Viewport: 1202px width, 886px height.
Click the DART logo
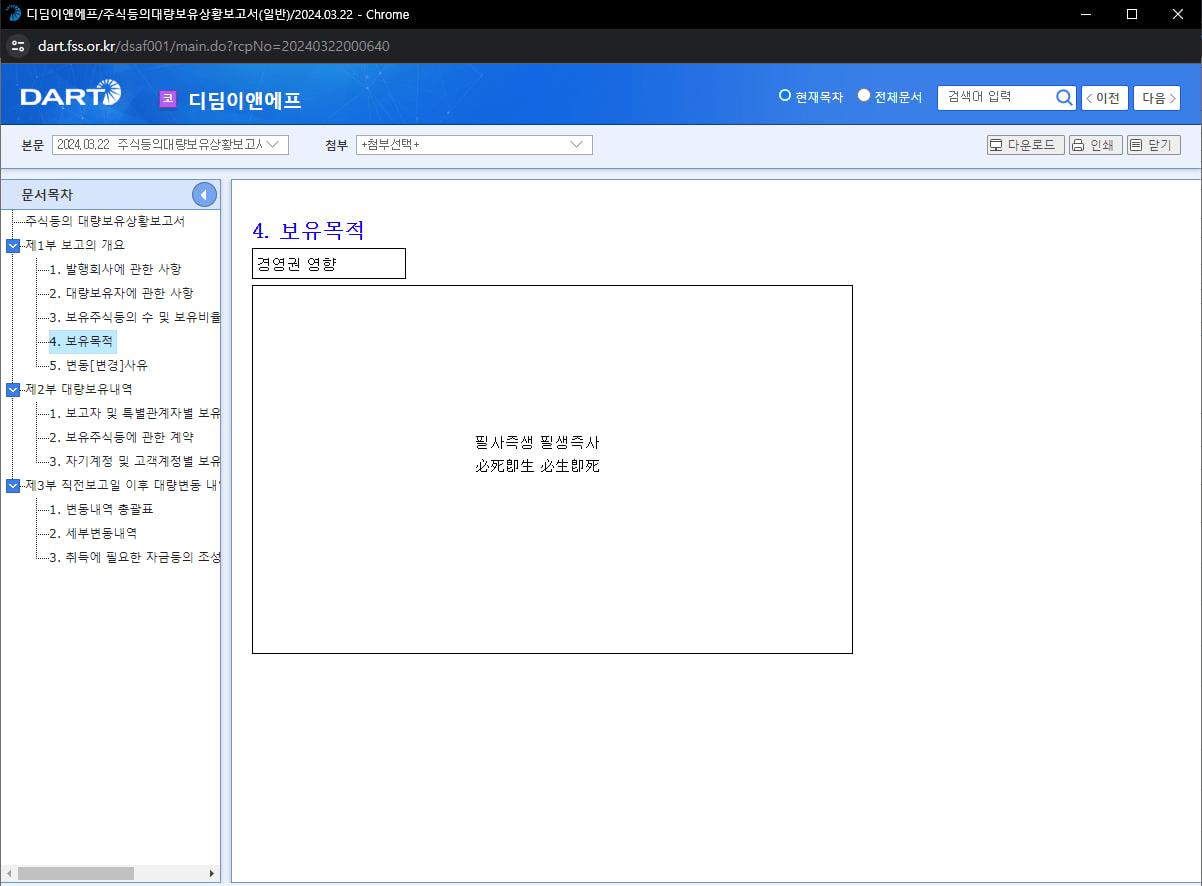(x=70, y=96)
